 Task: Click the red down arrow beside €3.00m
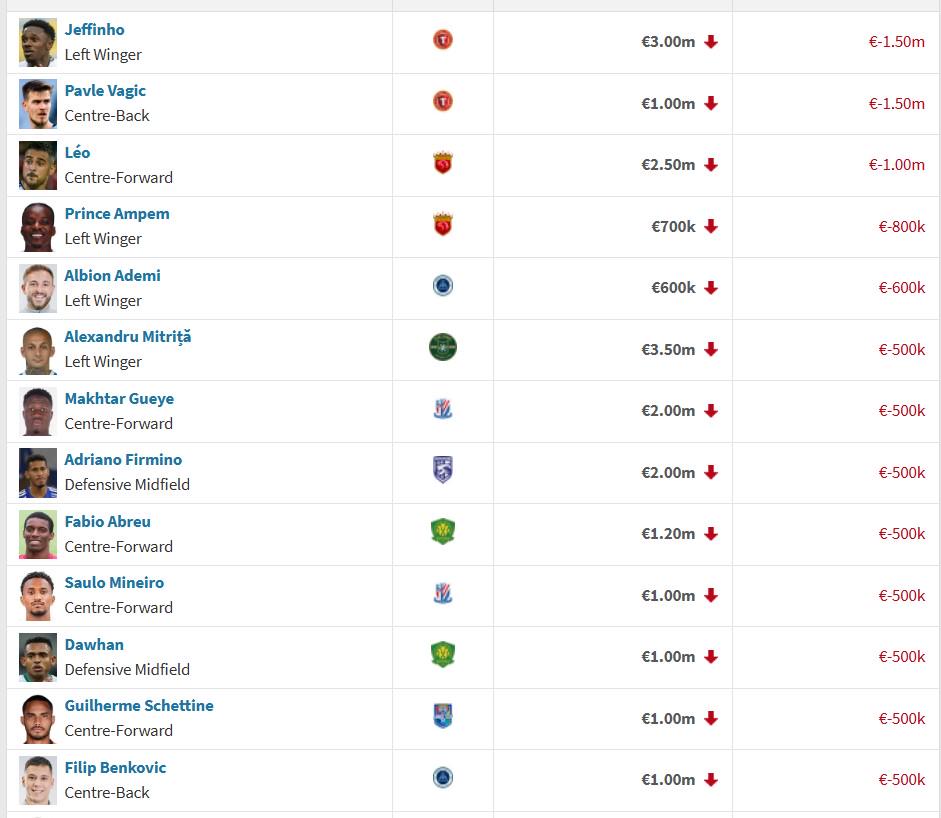click(711, 42)
